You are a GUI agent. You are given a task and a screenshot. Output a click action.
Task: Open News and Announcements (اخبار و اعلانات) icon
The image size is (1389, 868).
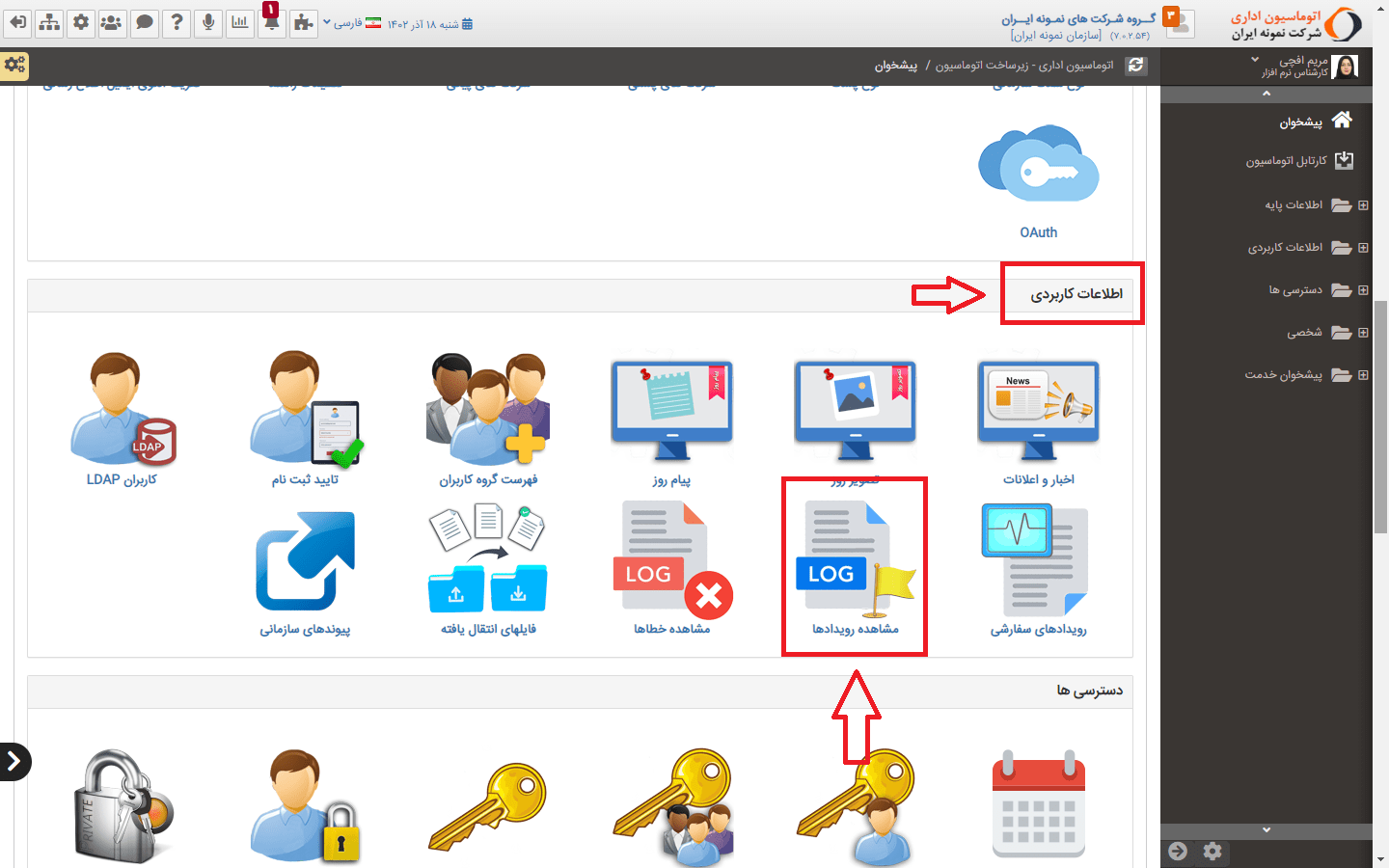tap(1038, 408)
